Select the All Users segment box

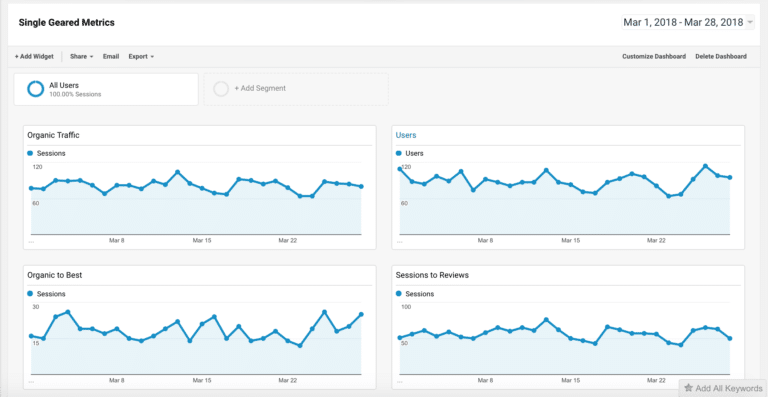coord(106,89)
